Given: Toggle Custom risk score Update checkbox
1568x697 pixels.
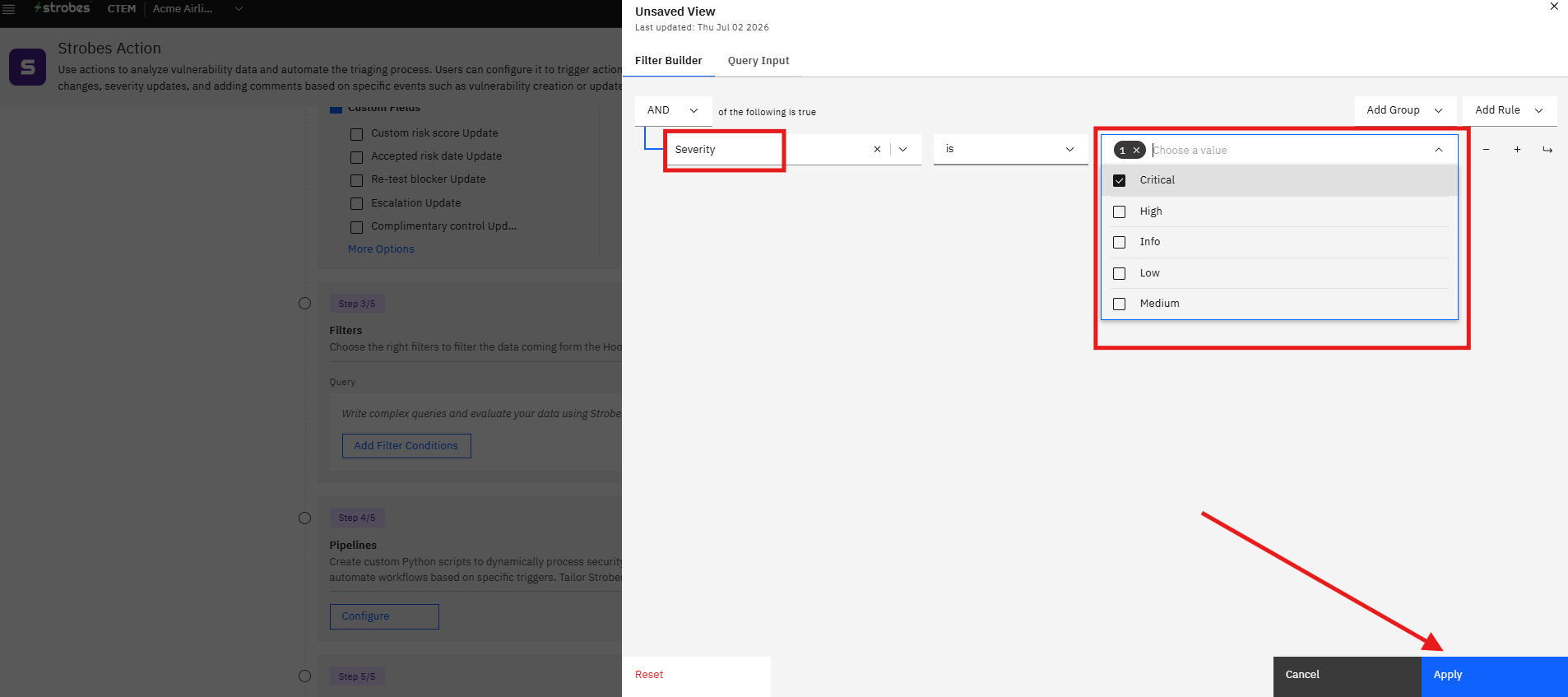Looking at the screenshot, I should click(x=356, y=134).
